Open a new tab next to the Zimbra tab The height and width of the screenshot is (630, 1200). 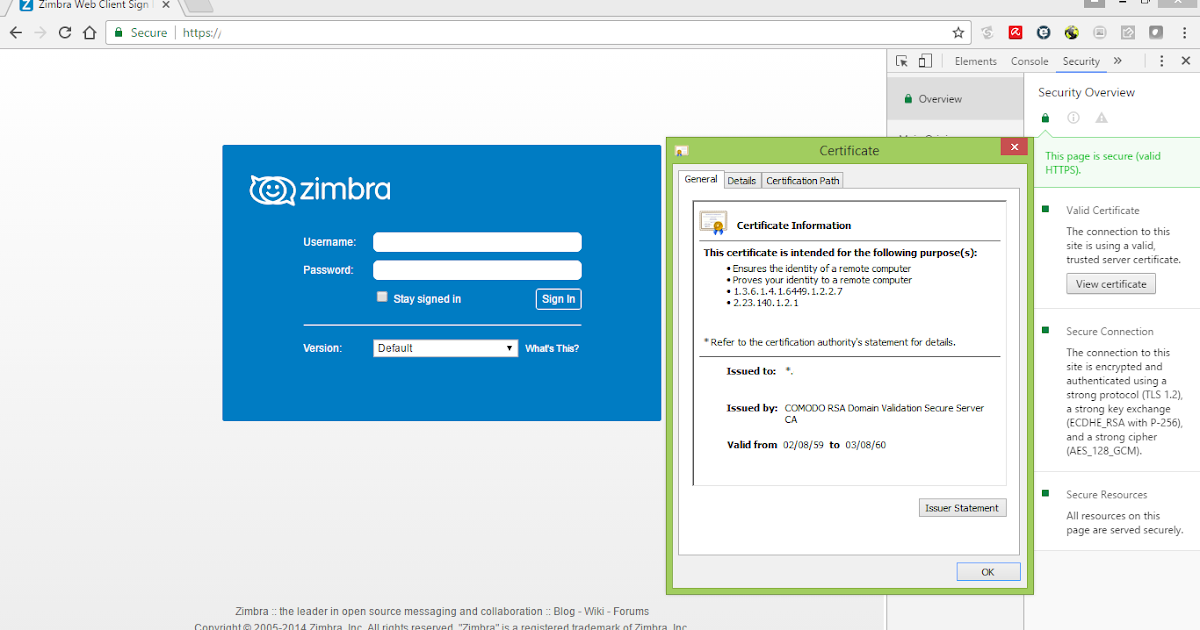[197, 5]
